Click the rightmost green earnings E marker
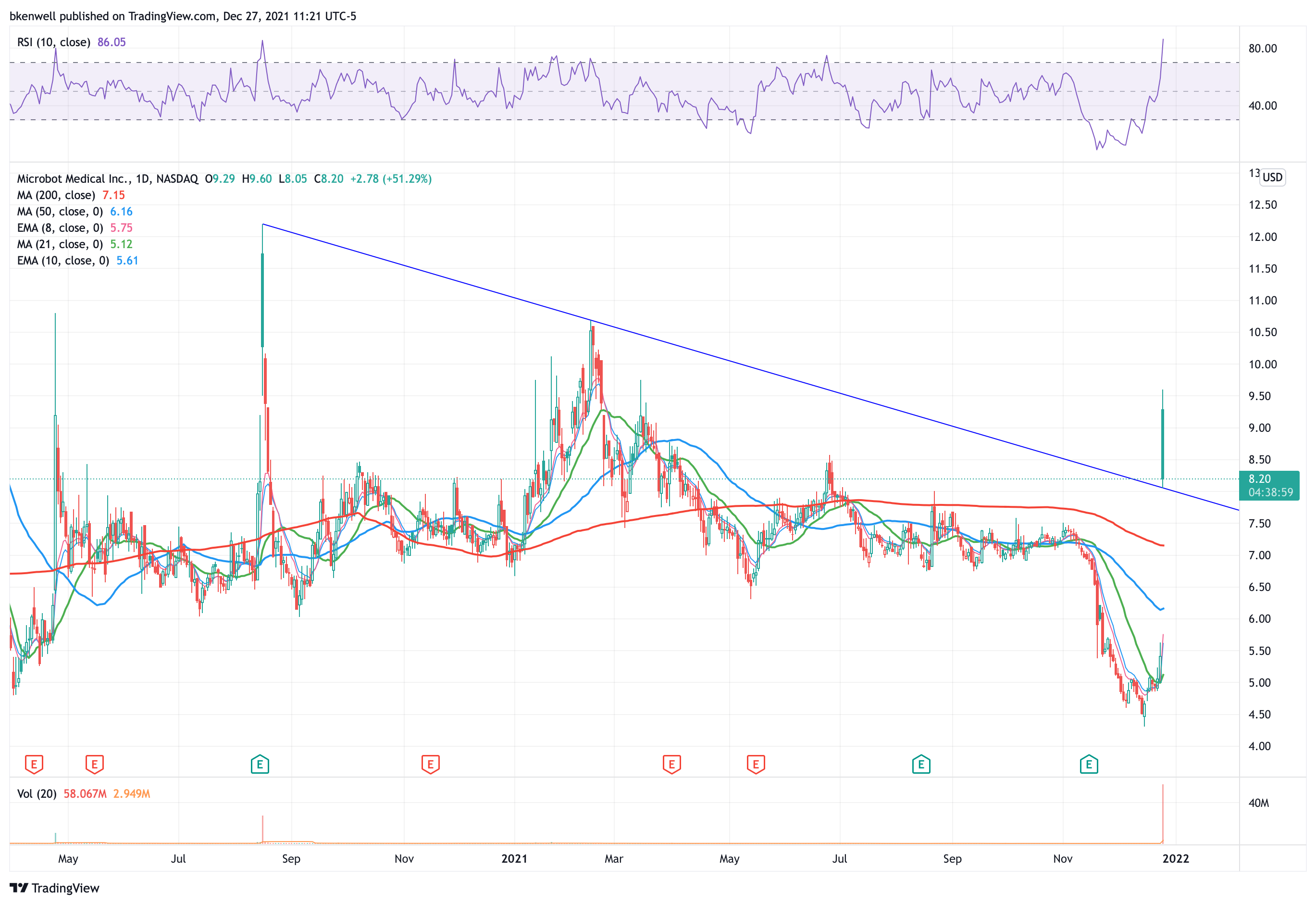The height and width of the screenshot is (905, 1316). click(x=1088, y=764)
